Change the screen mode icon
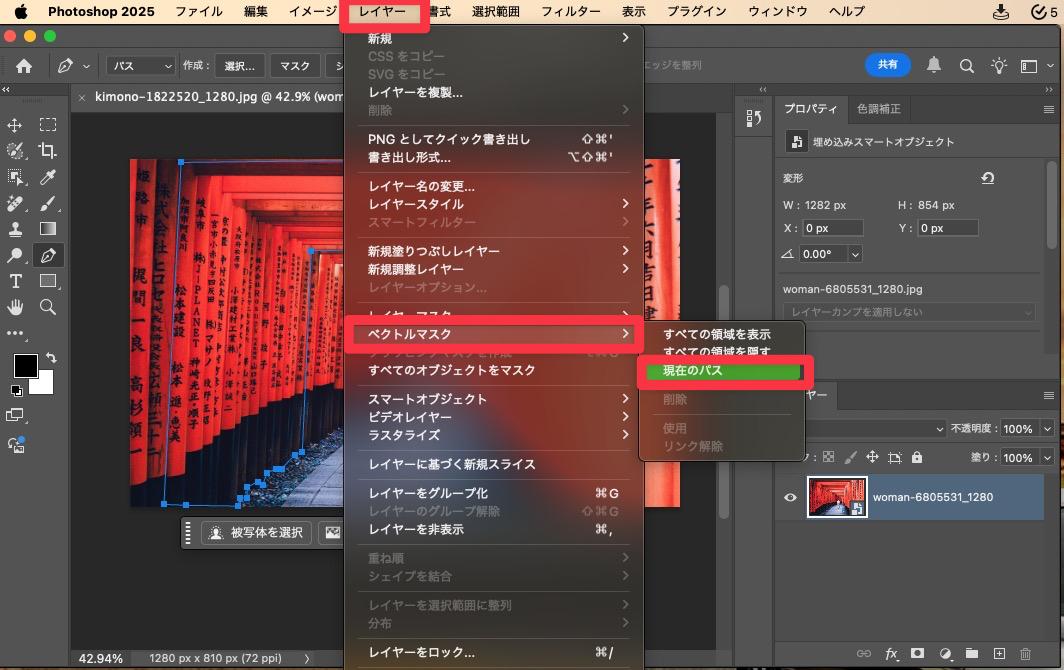This screenshot has width=1064, height=670. (15, 415)
